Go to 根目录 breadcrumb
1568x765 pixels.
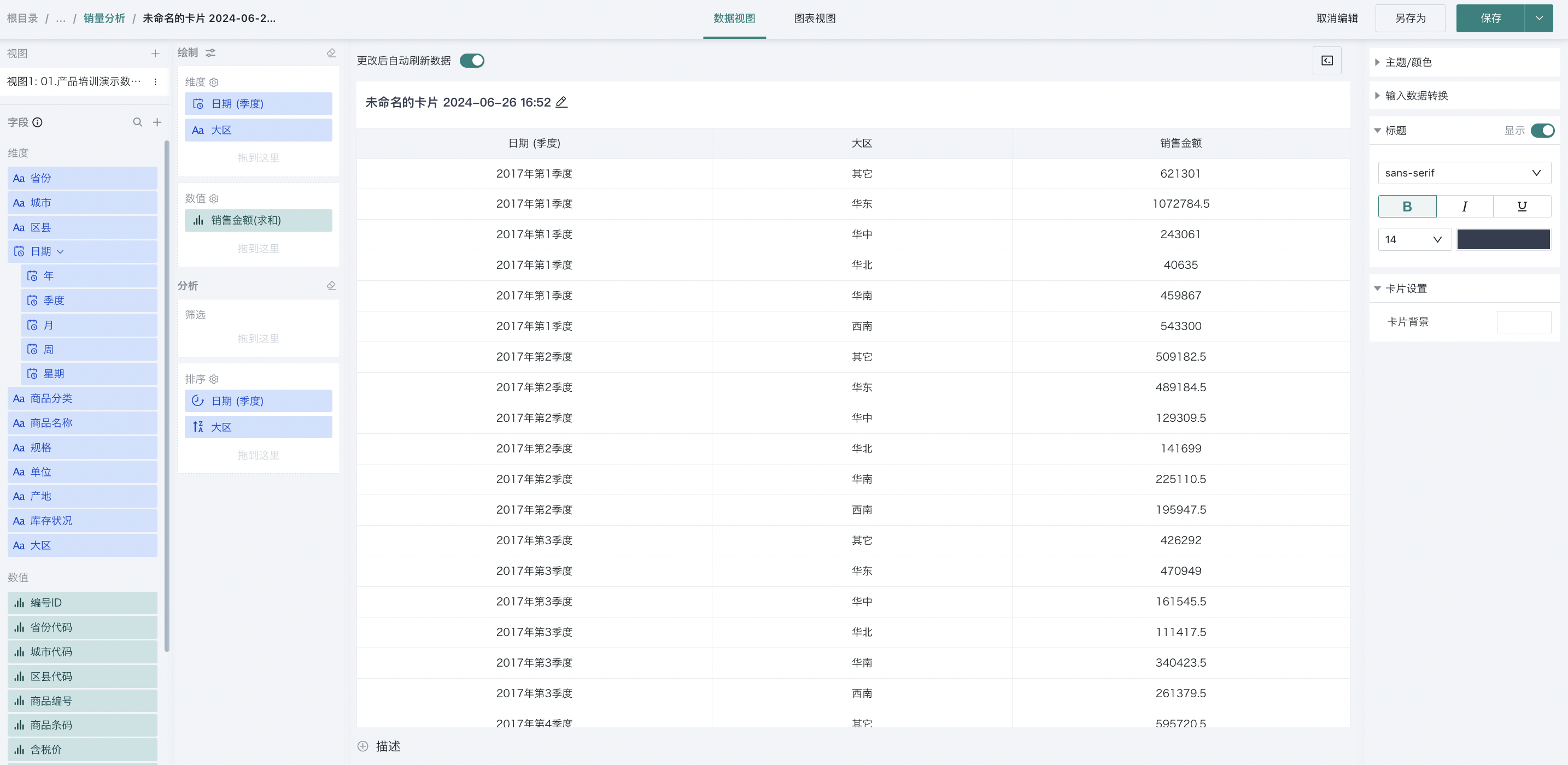[22, 18]
